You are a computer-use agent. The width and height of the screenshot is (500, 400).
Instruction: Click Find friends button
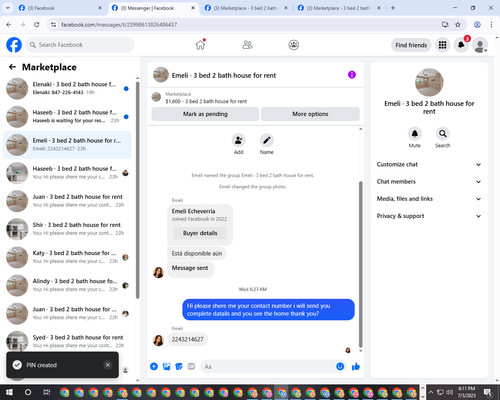(x=411, y=45)
